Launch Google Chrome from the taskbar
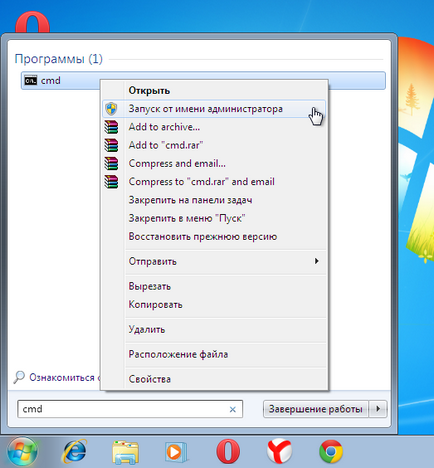 tap(331, 451)
